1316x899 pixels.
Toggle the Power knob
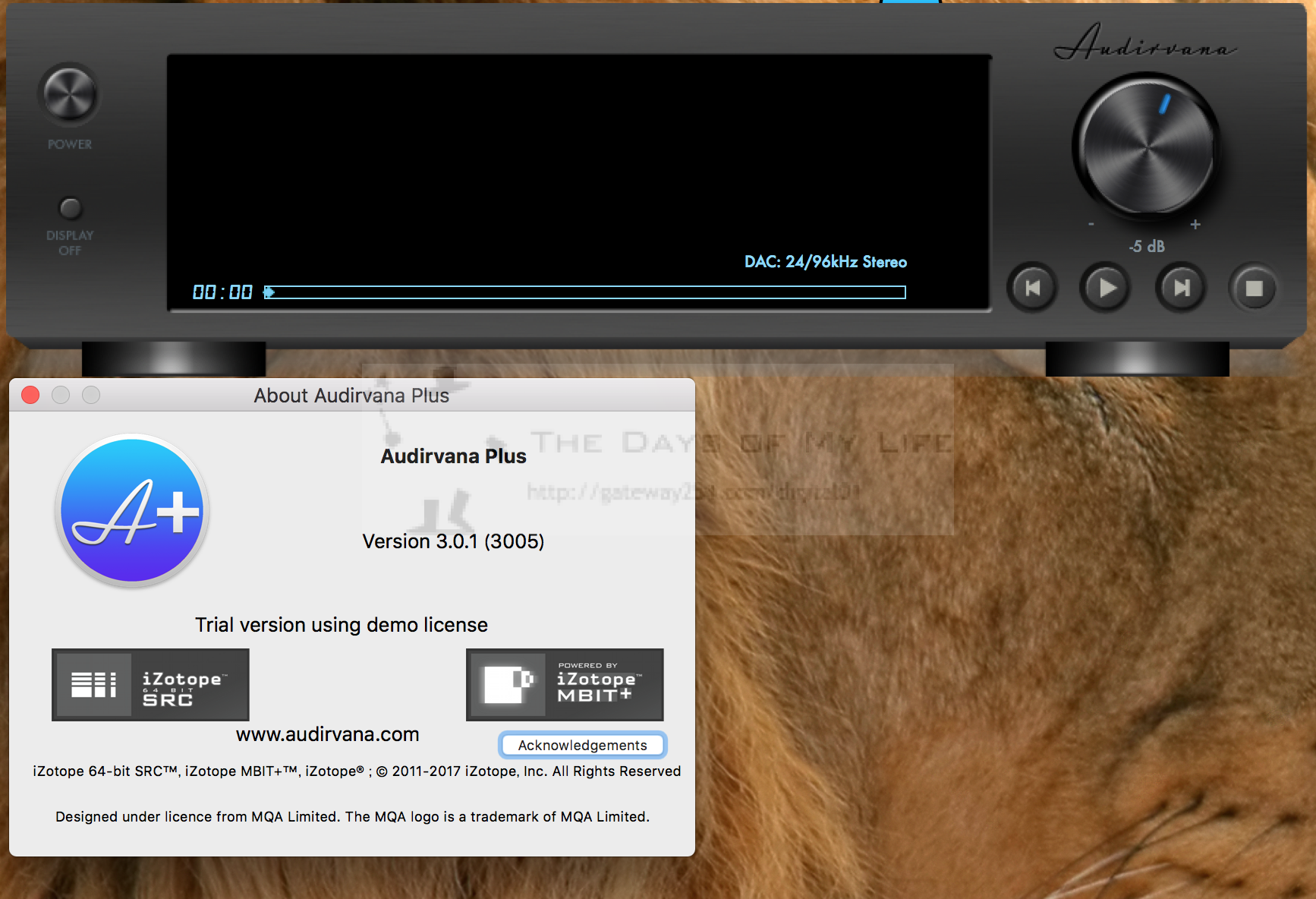[x=69, y=94]
